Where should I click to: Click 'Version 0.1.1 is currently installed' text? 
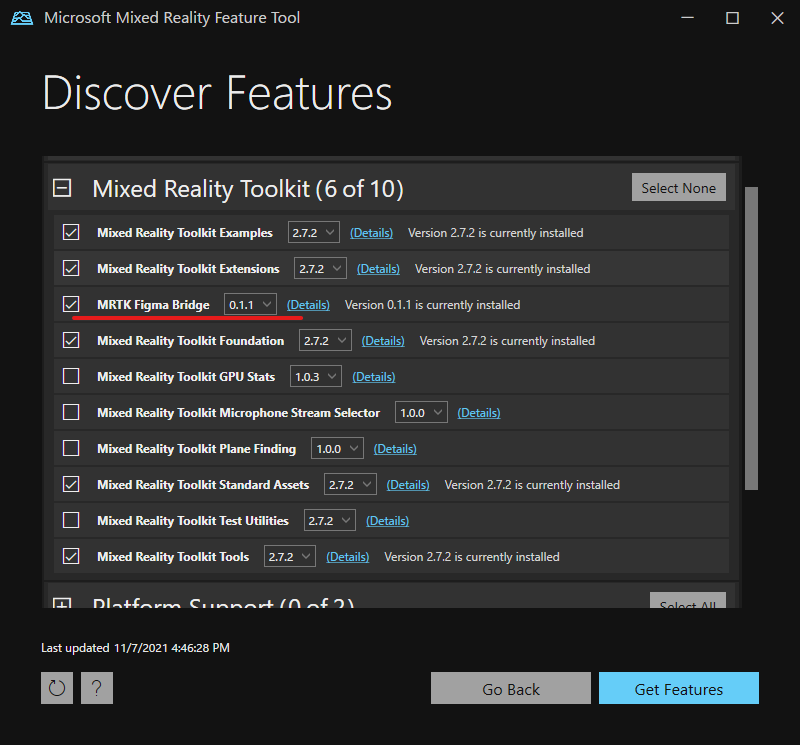point(432,305)
